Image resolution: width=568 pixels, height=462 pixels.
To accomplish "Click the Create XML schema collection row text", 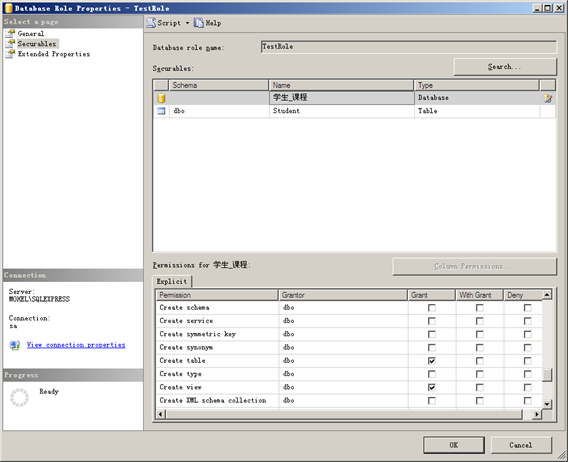I will 213,400.
